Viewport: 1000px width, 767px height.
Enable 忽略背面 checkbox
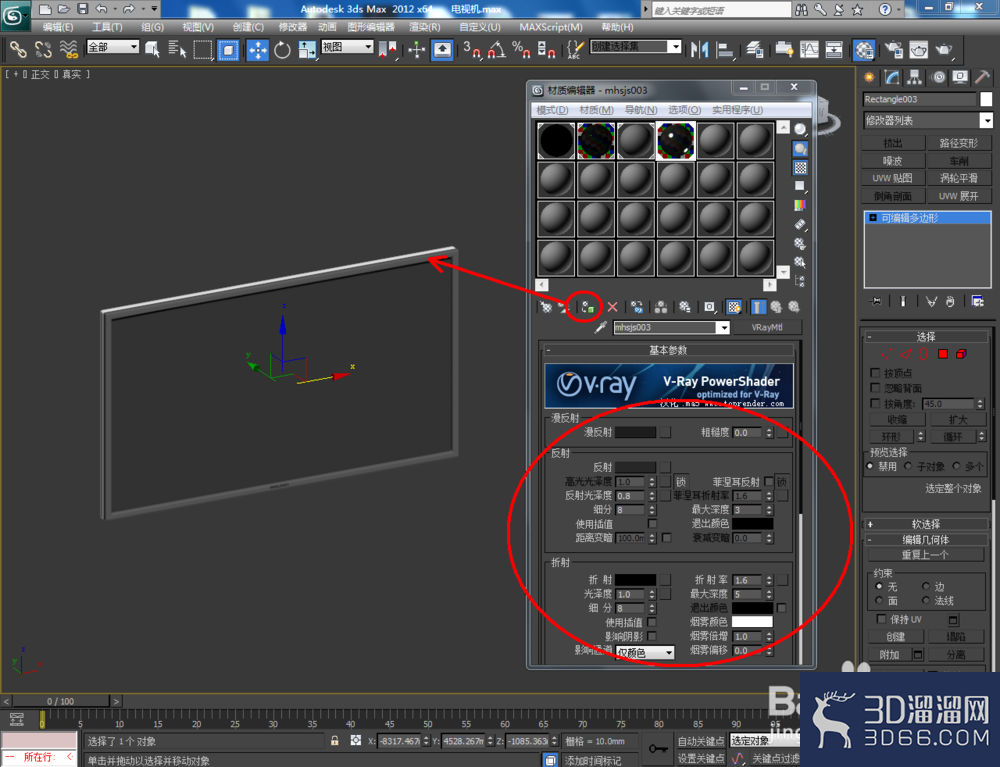pos(876,388)
